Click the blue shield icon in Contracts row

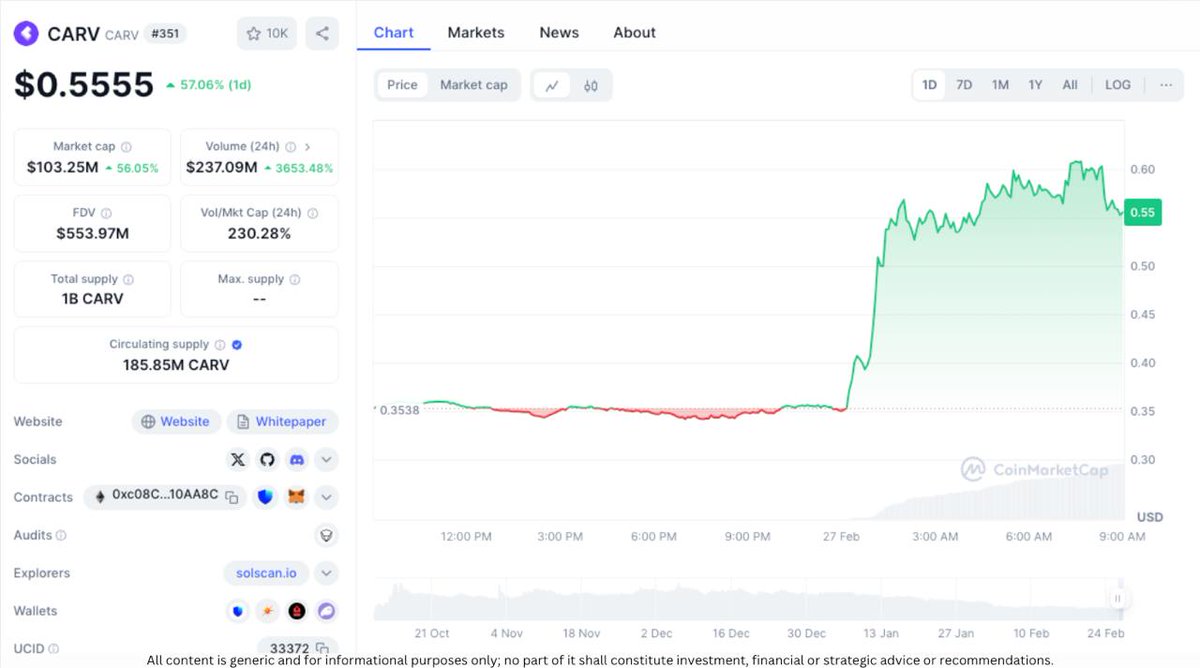click(265, 497)
